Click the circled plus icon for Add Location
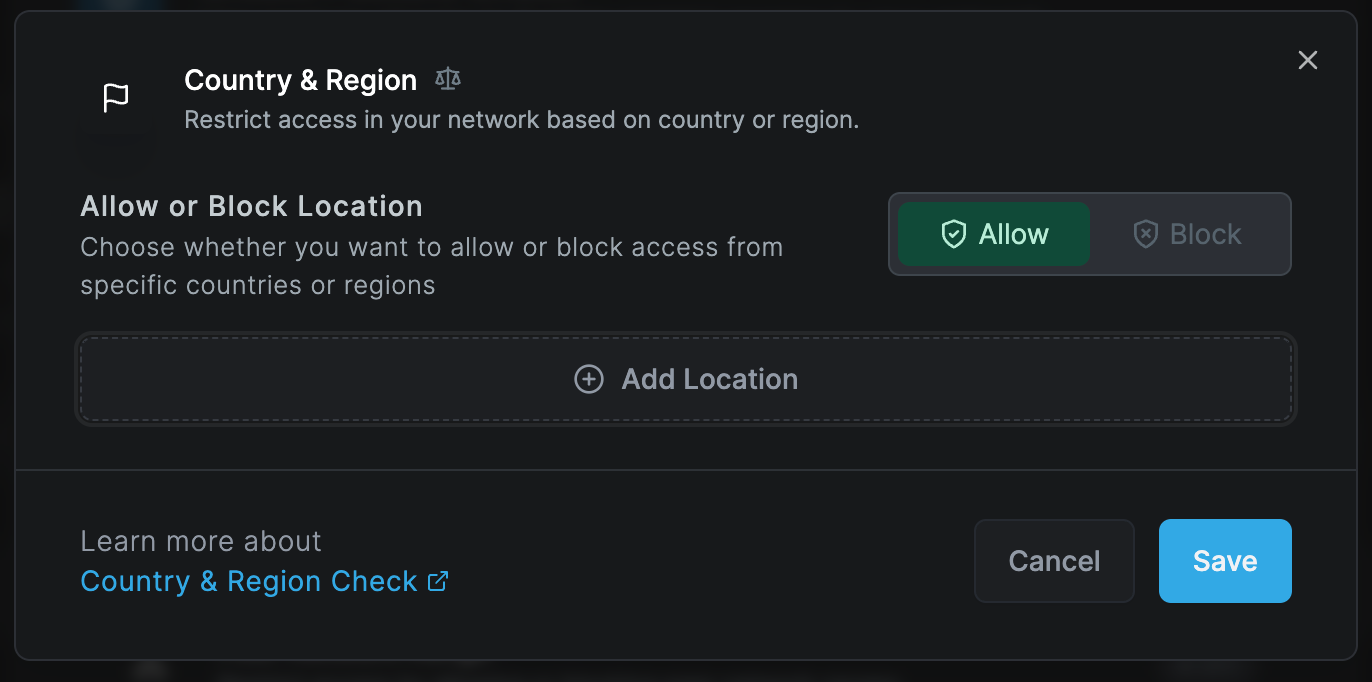Viewport: 1372px width, 682px height. click(589, 379)
